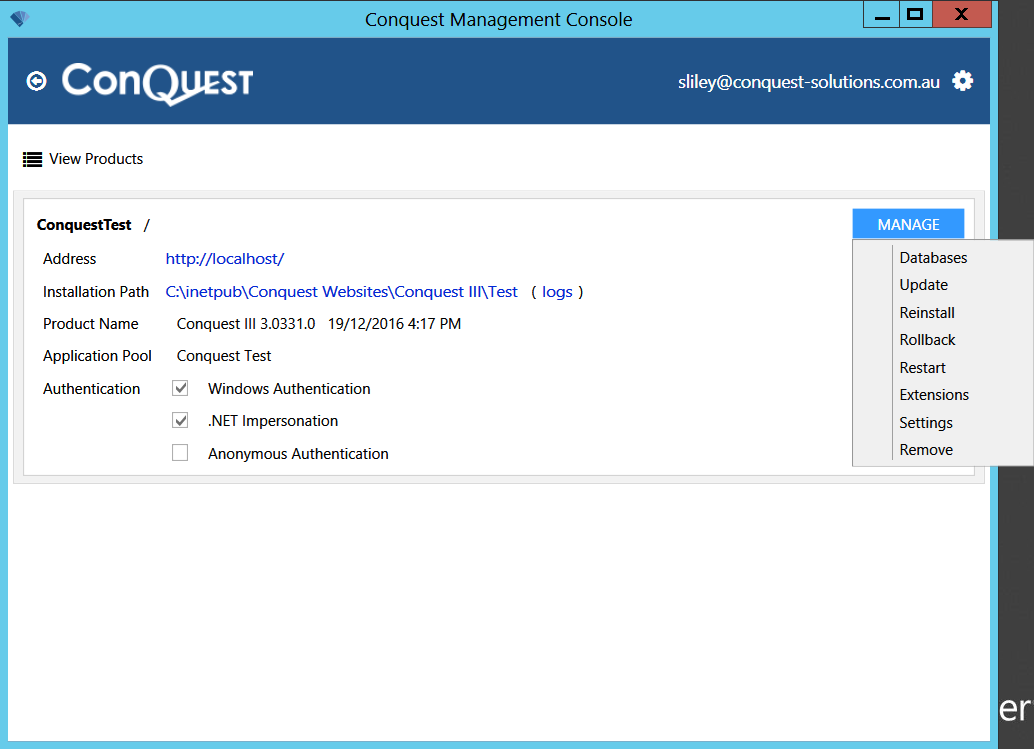Open the http://localhost/ address link
This screenshot has height=749, width=1034.
224,258
